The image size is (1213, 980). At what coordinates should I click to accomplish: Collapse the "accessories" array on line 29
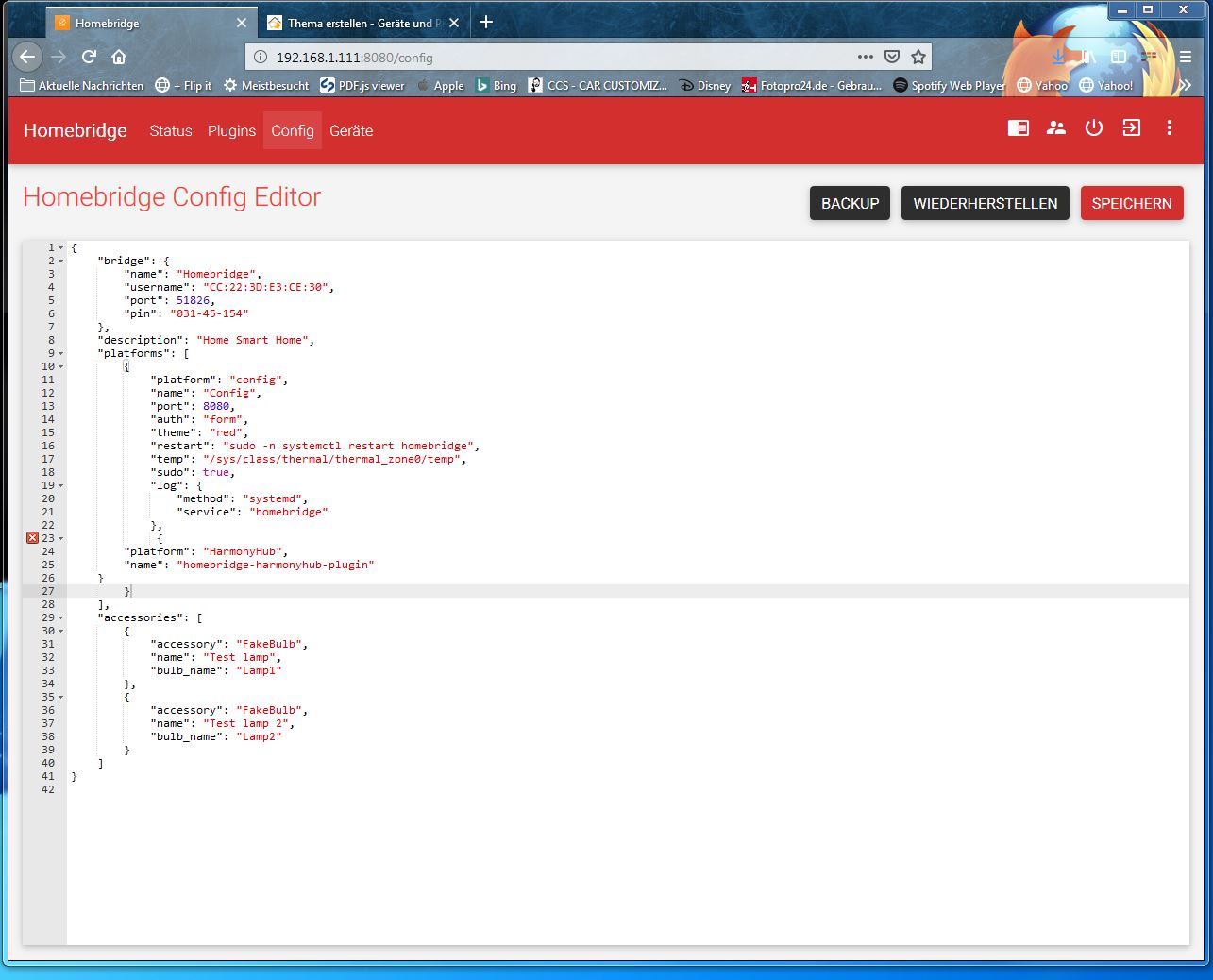[x=61, y=617]
